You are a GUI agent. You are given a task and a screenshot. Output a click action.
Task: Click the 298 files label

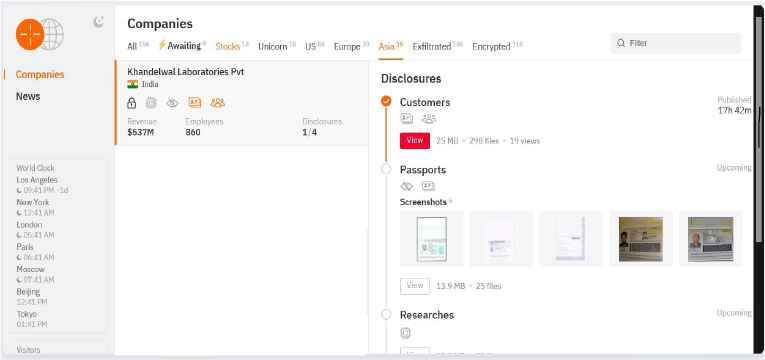click(484, 141)
